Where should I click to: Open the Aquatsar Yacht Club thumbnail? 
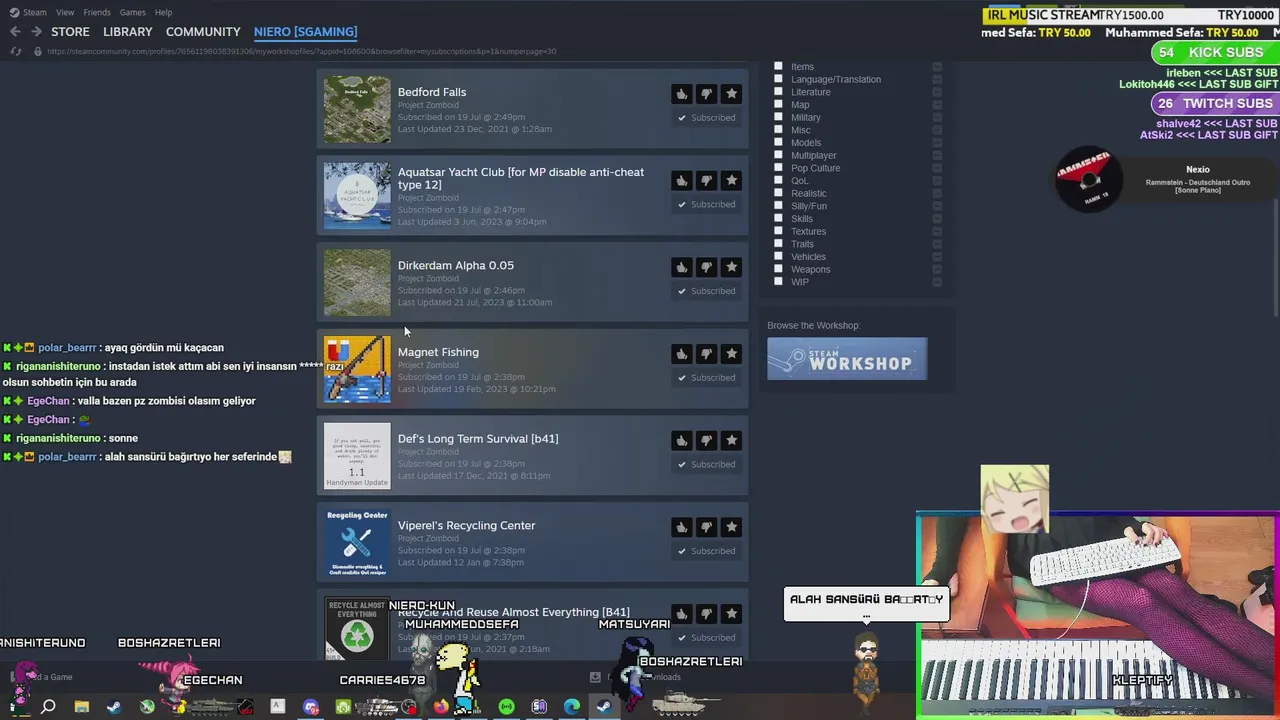[357, 196]
